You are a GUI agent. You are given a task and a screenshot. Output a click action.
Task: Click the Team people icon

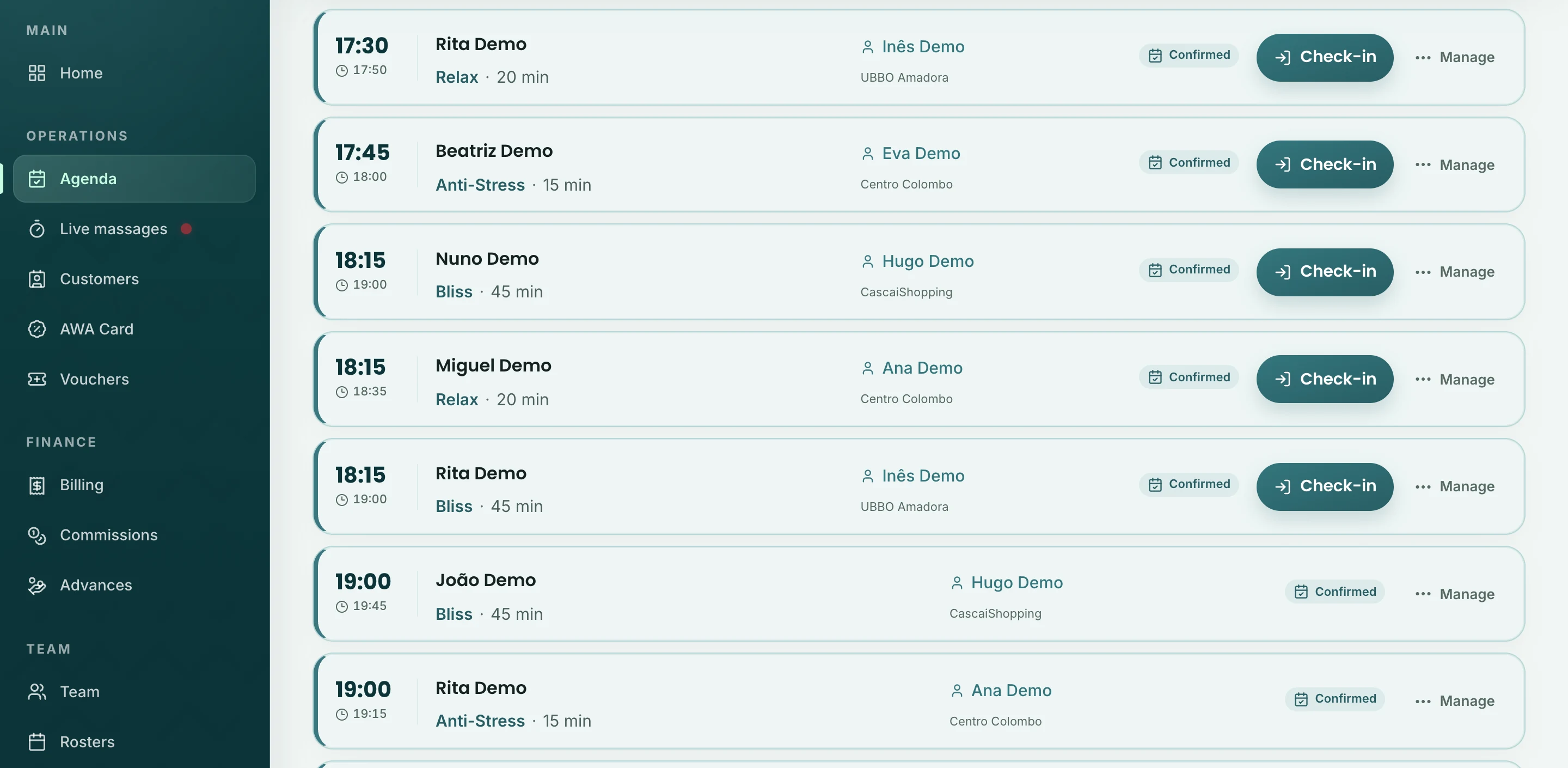36,692
